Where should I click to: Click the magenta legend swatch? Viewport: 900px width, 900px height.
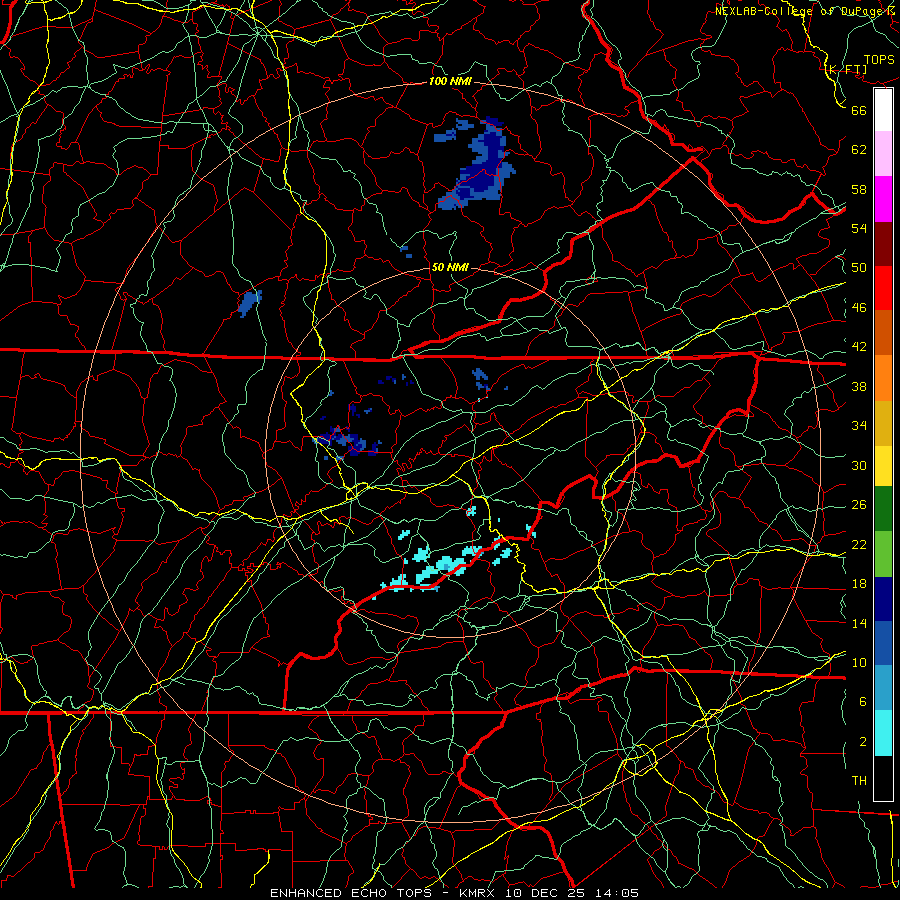coord(883,199)
